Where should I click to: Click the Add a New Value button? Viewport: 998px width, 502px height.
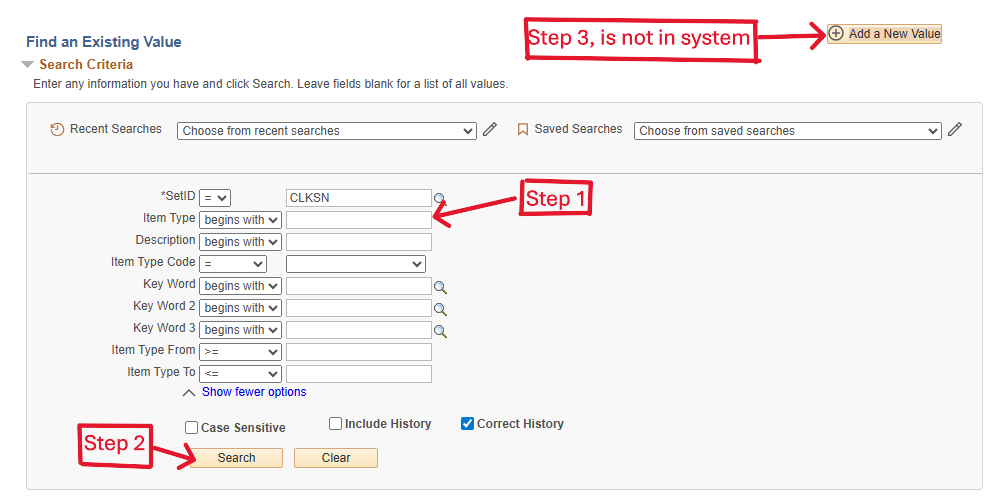coord(884,34)
